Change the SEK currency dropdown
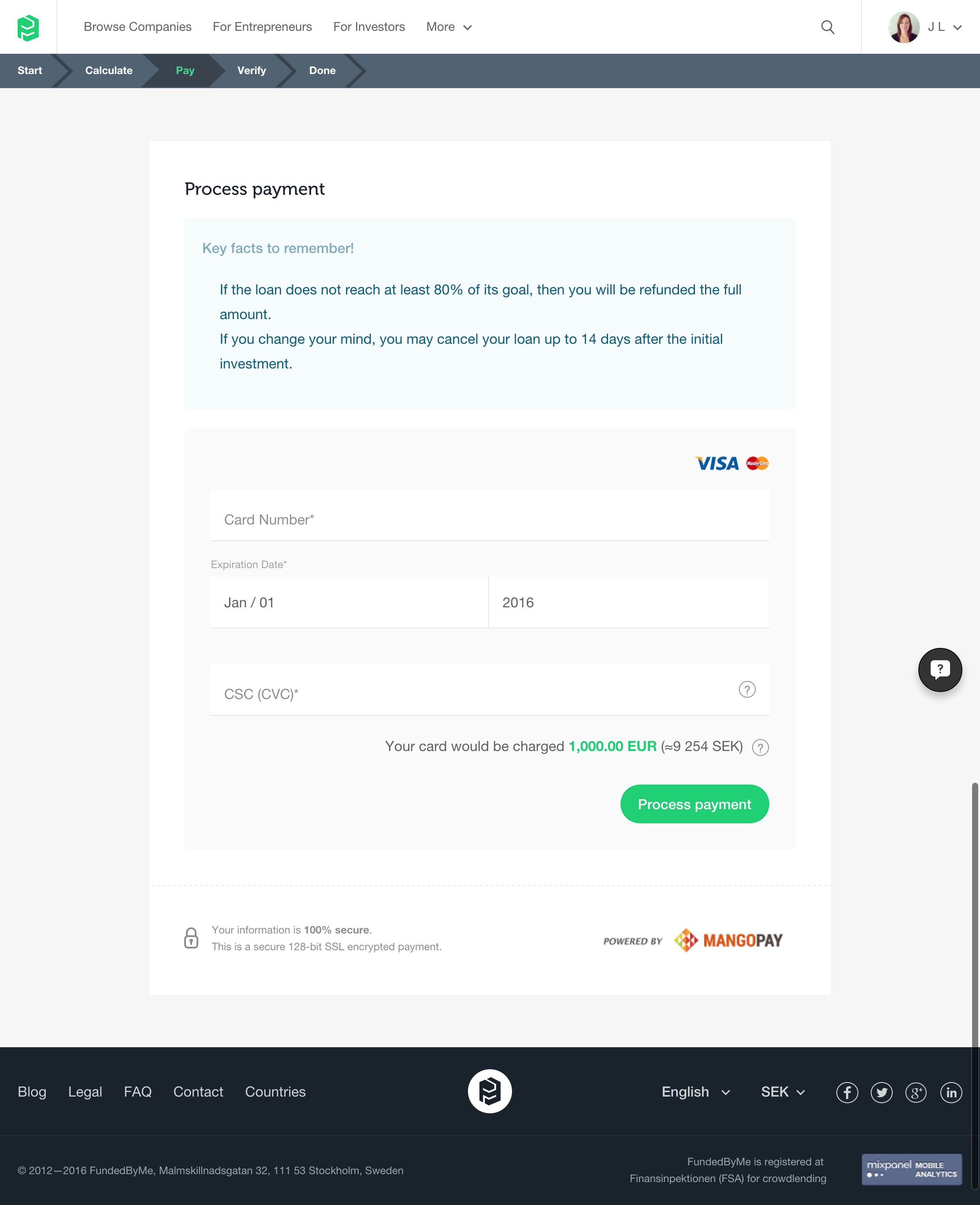Screen dimensions: 980x1205 coord(783,1092)
